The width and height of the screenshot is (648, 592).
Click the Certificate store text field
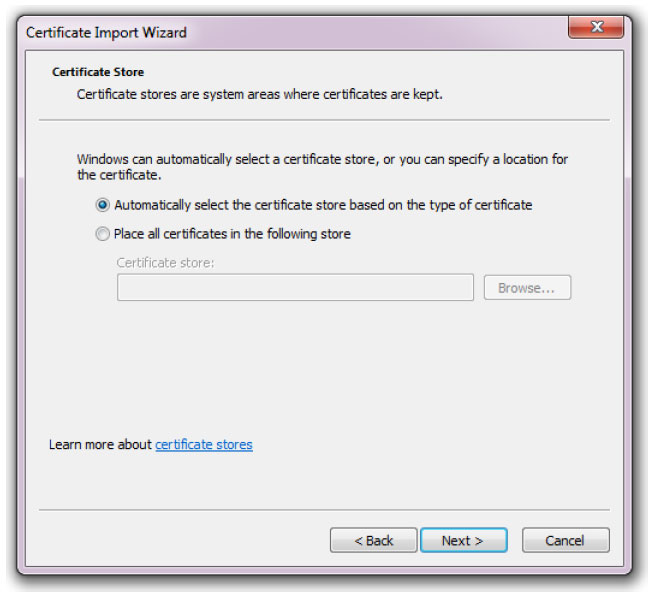[295, 287]
